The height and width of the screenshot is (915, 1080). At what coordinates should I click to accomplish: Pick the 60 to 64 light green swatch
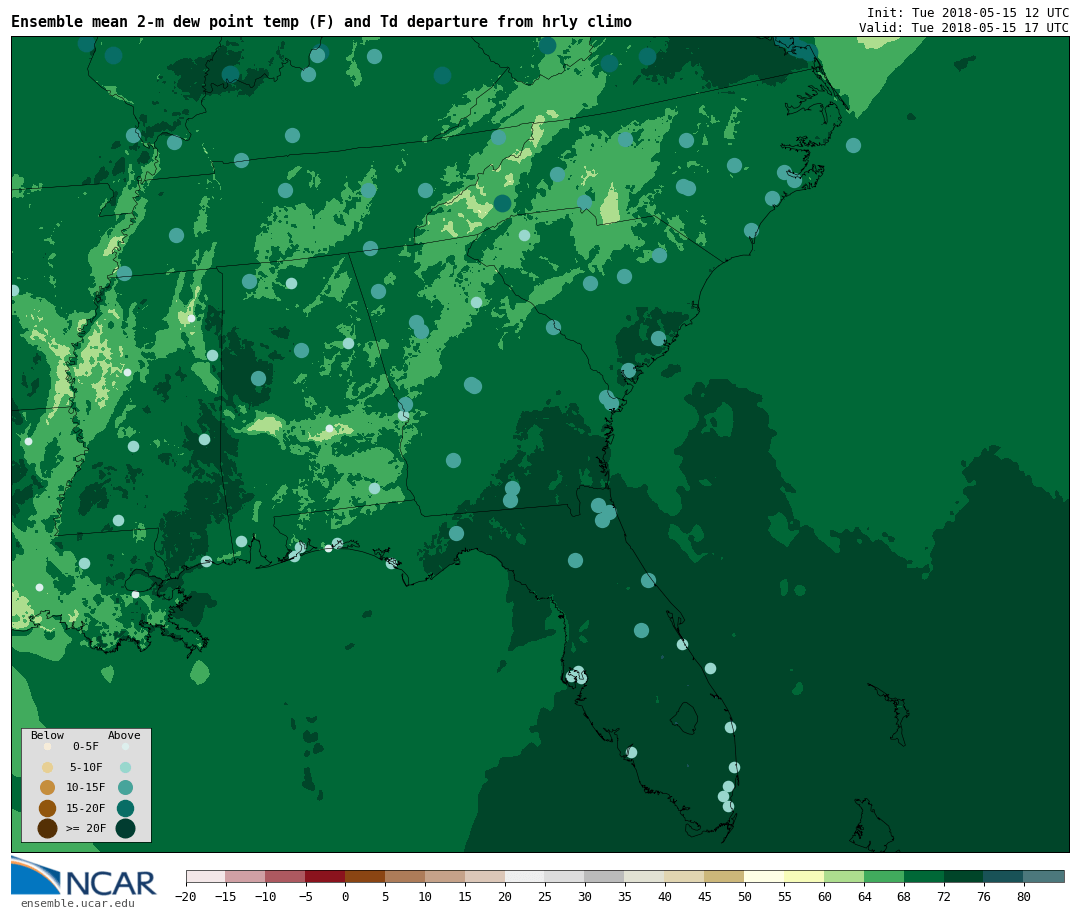[x=844, y=876]
